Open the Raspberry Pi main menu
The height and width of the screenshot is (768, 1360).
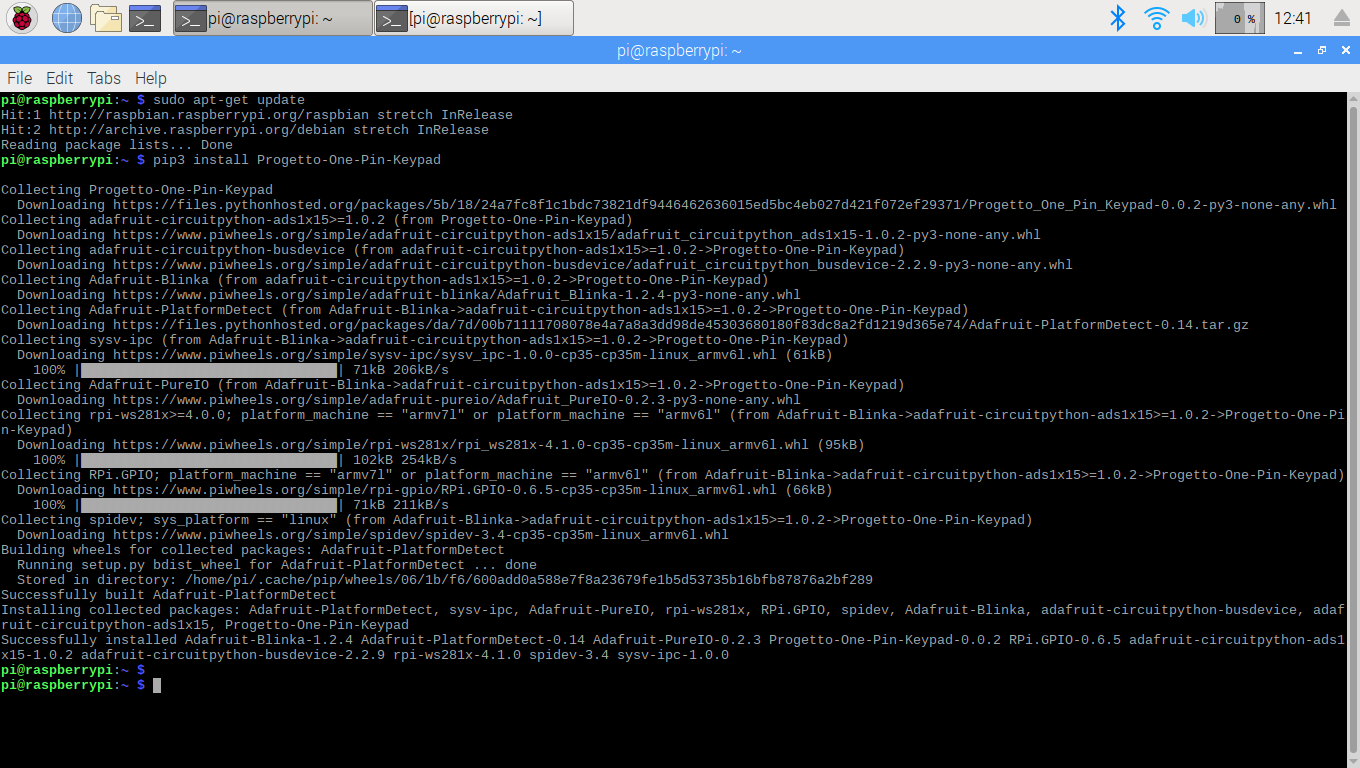point(23,18)
